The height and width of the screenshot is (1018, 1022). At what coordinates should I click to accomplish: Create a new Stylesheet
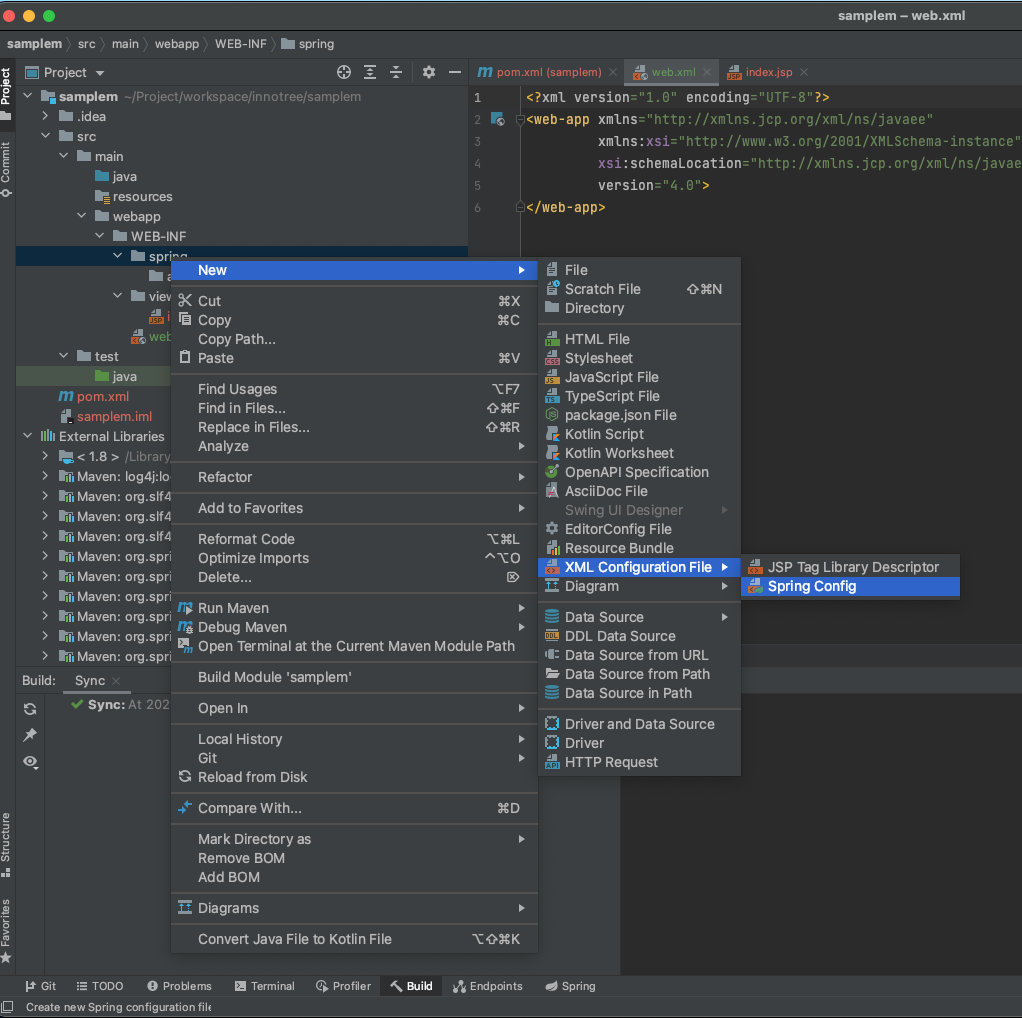(x=639, y=358)
